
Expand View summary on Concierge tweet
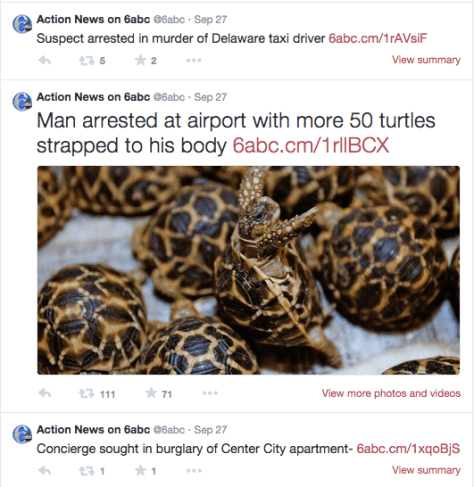pyautogui.click(x=426, y=470)
